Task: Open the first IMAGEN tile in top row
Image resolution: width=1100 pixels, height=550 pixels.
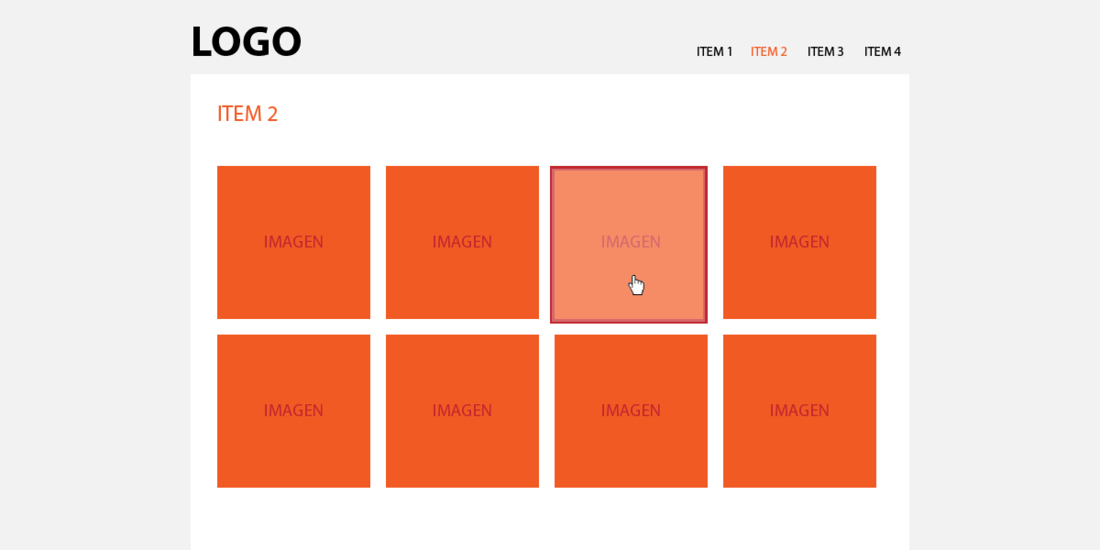Action: tap(293, 242)
